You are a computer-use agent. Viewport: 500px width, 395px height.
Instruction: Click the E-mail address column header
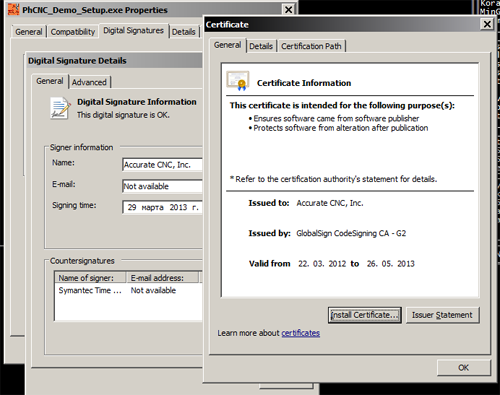click(x=163, y=278)
